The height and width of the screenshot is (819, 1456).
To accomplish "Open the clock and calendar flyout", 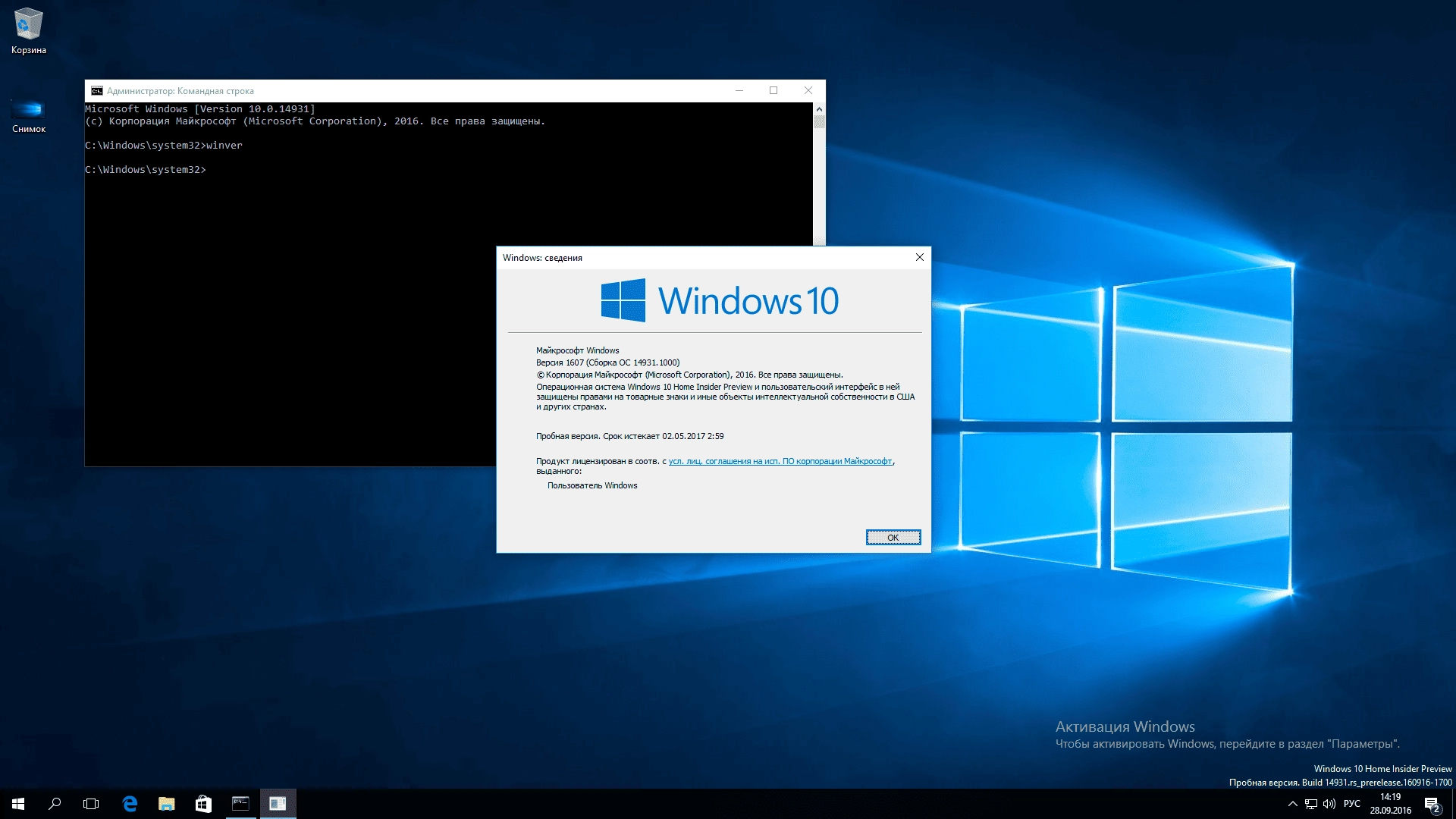I will point(1390,804).
